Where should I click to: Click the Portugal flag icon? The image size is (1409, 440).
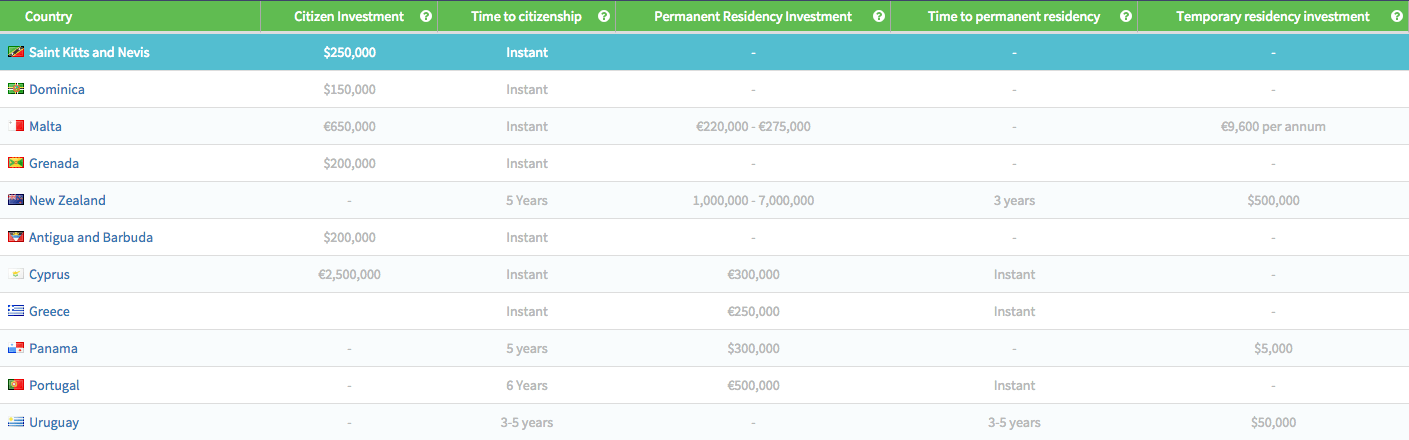tap(16, 385)
